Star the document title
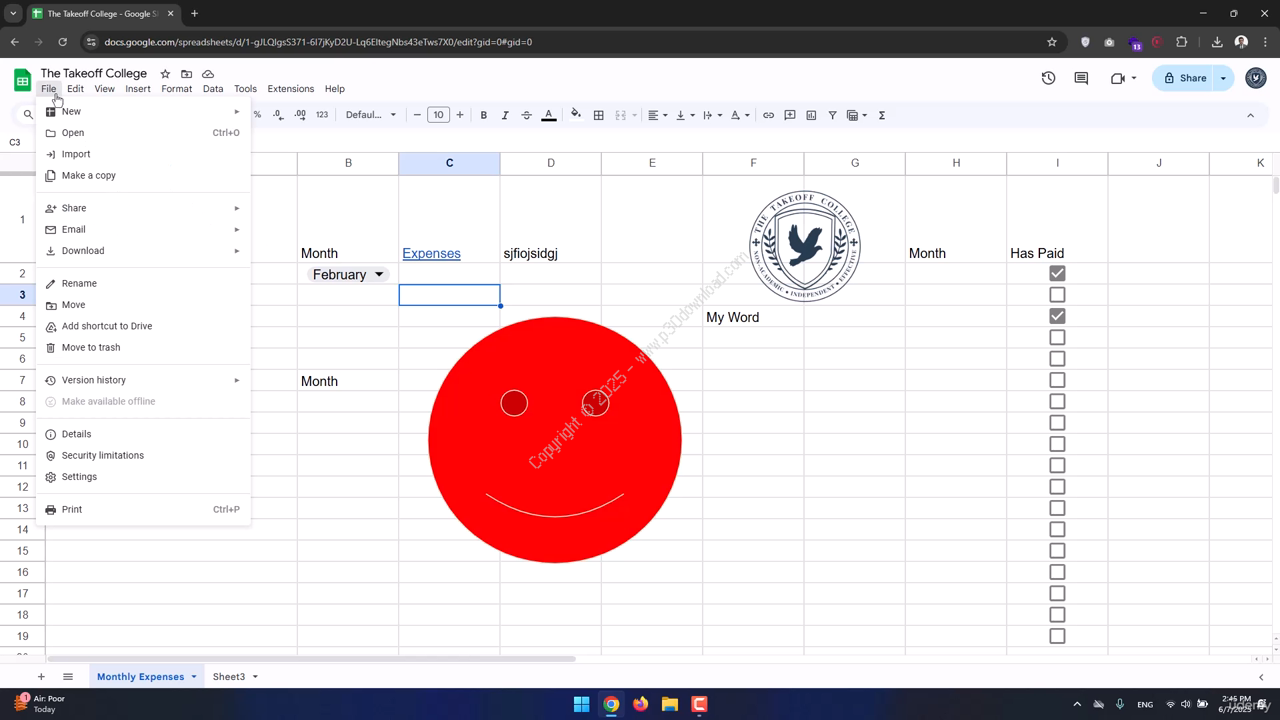The height and width of the screenshot is (720, 1280). pyautogui.click(x=165, y=74)
